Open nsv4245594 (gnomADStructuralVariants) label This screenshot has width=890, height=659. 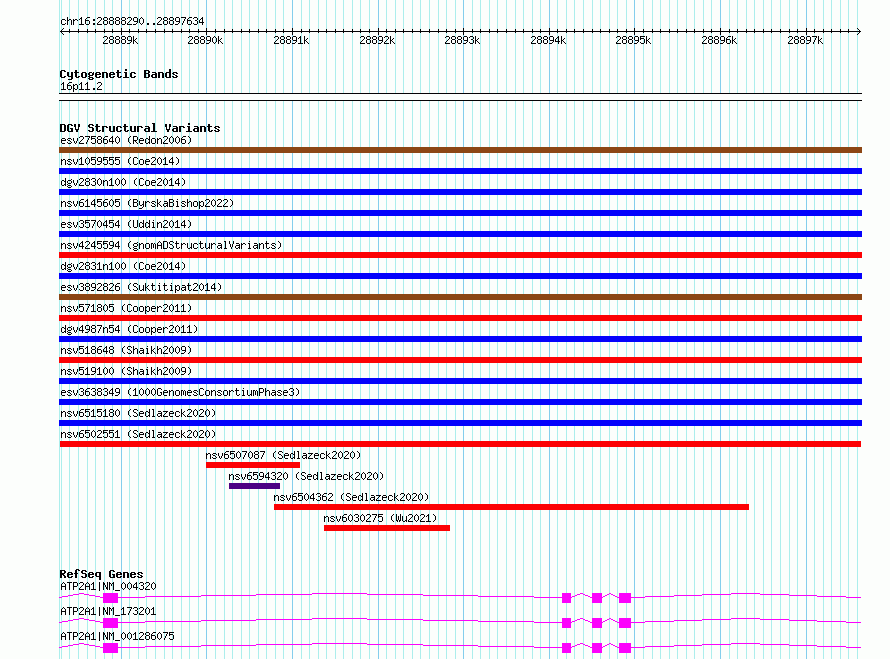click(x=171, y=245)
